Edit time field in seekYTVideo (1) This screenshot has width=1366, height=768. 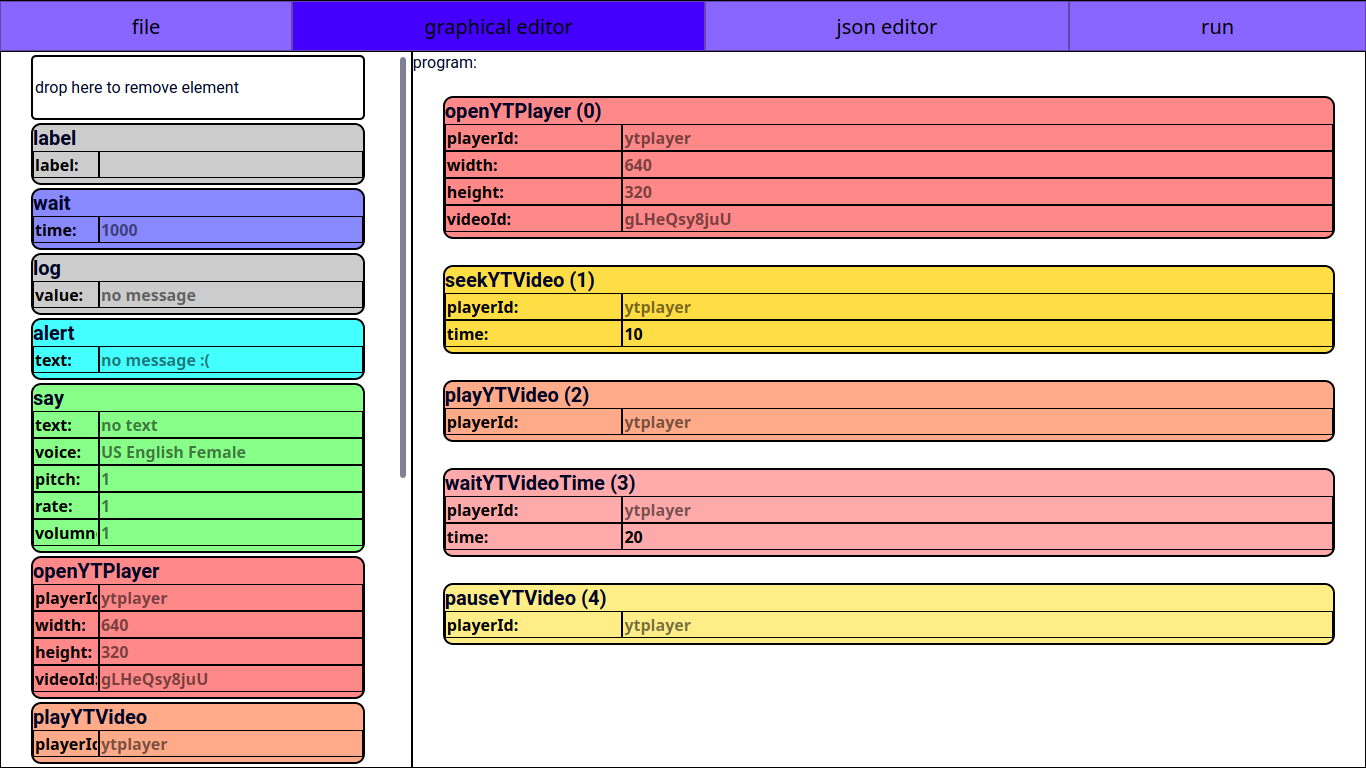976,335
